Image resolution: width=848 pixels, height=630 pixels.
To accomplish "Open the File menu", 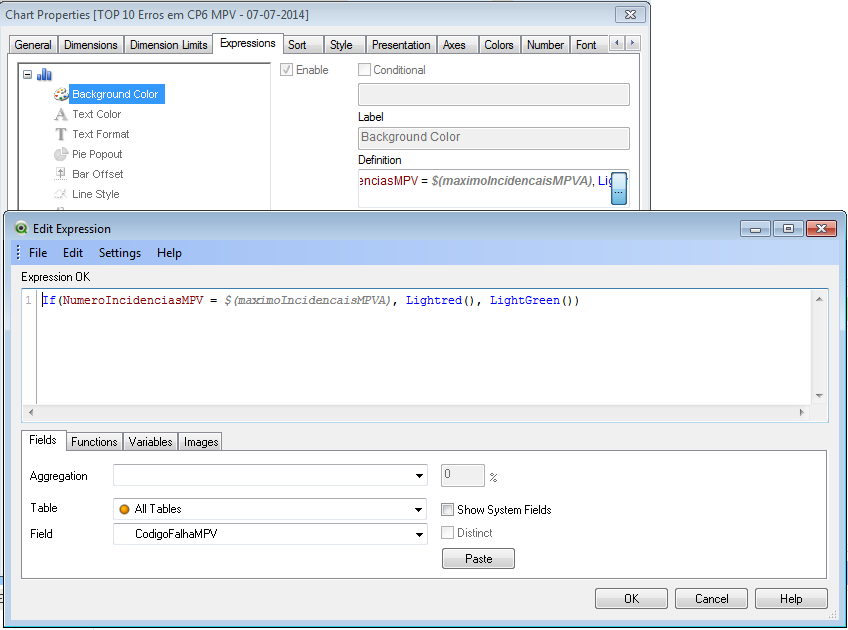I will tap(38, 253).
